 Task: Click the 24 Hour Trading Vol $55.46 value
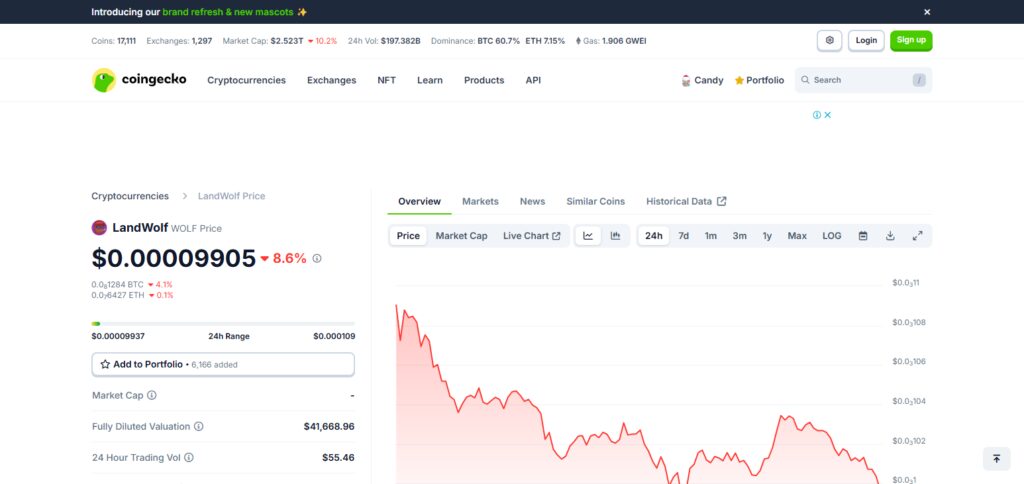[338, 458]
